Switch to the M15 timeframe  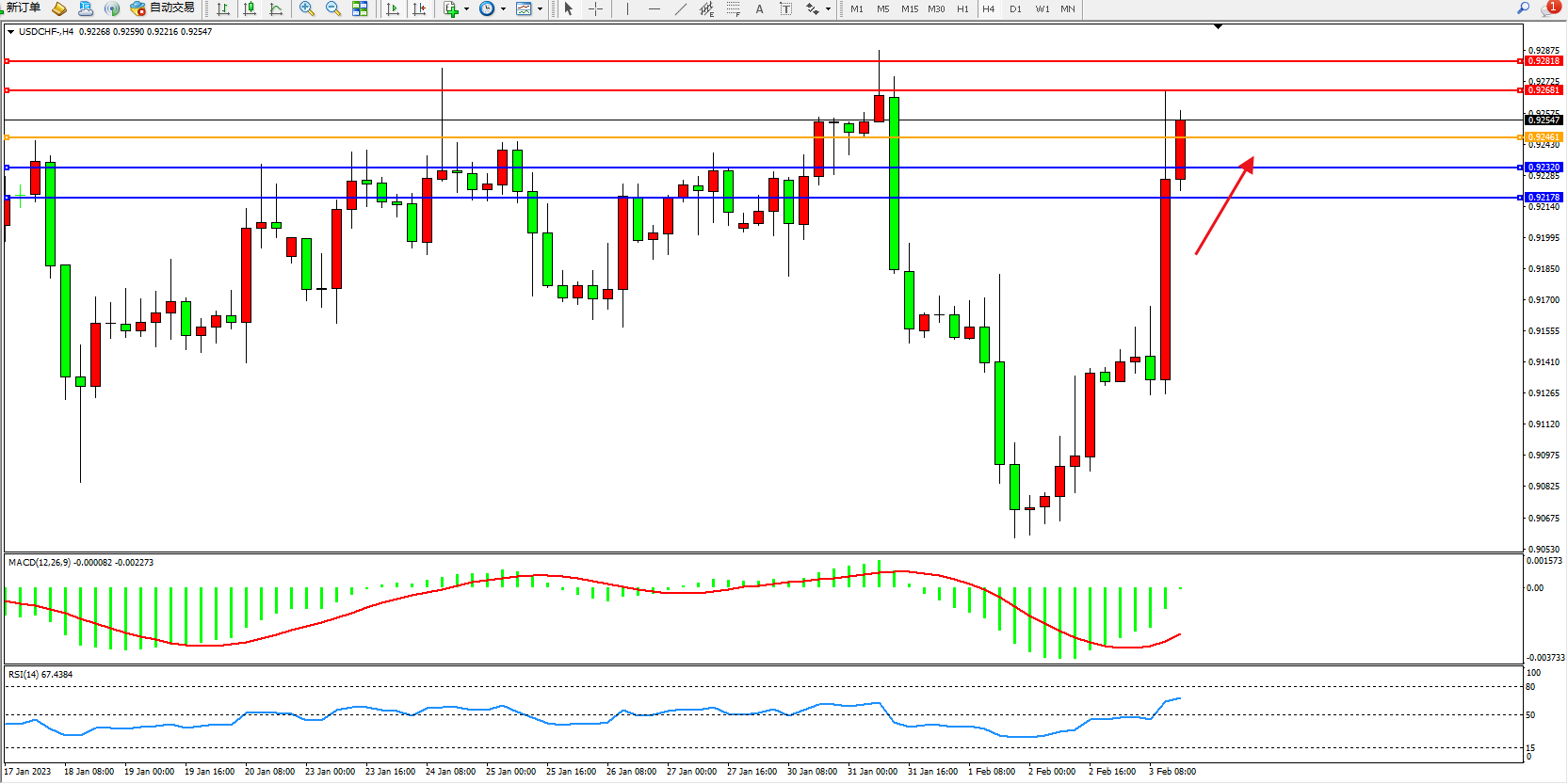909,8
